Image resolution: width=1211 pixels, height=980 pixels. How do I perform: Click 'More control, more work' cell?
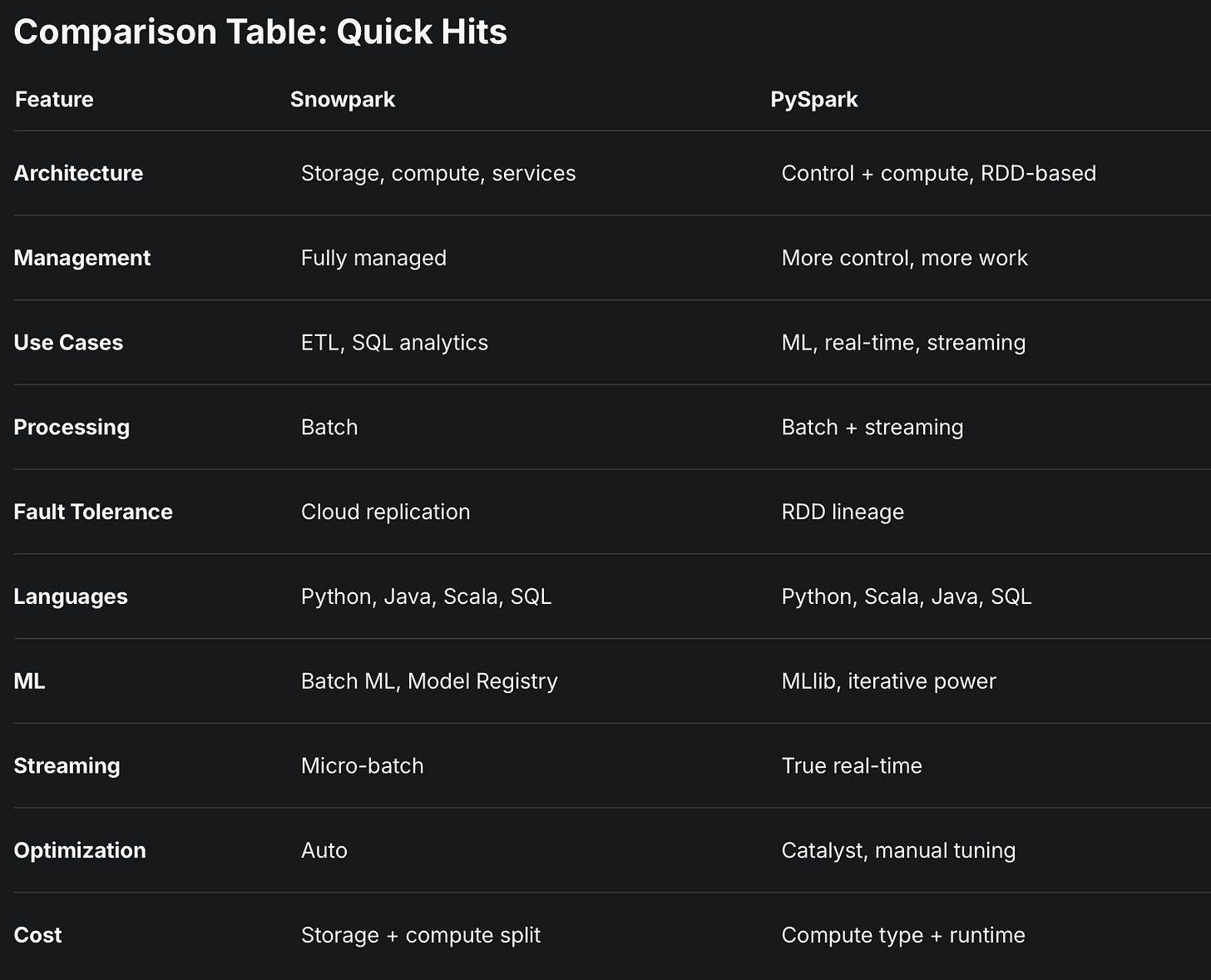pos(905,258)
